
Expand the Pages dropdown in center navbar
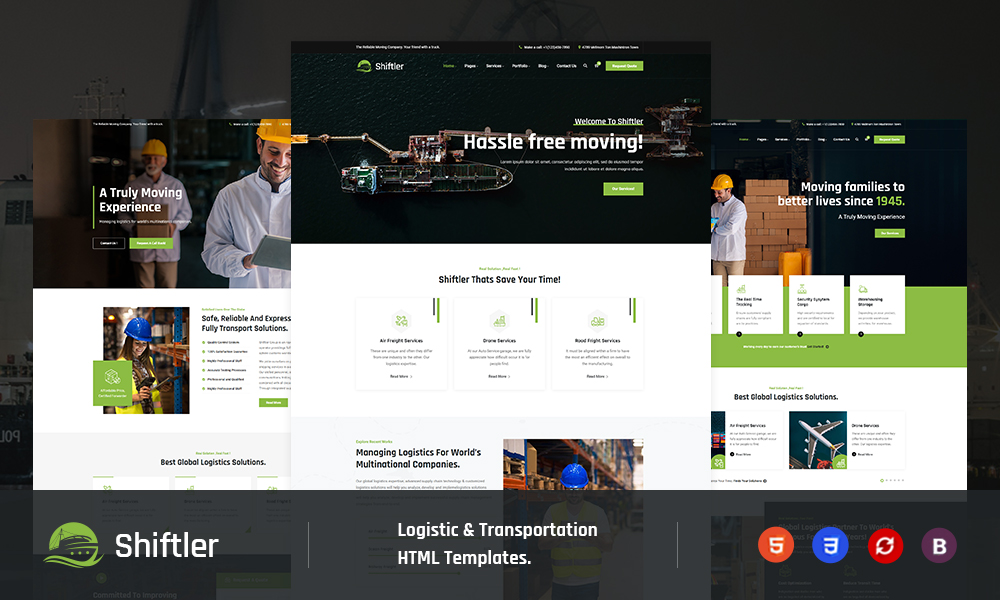pyautogui.click(x=470, y=66)
